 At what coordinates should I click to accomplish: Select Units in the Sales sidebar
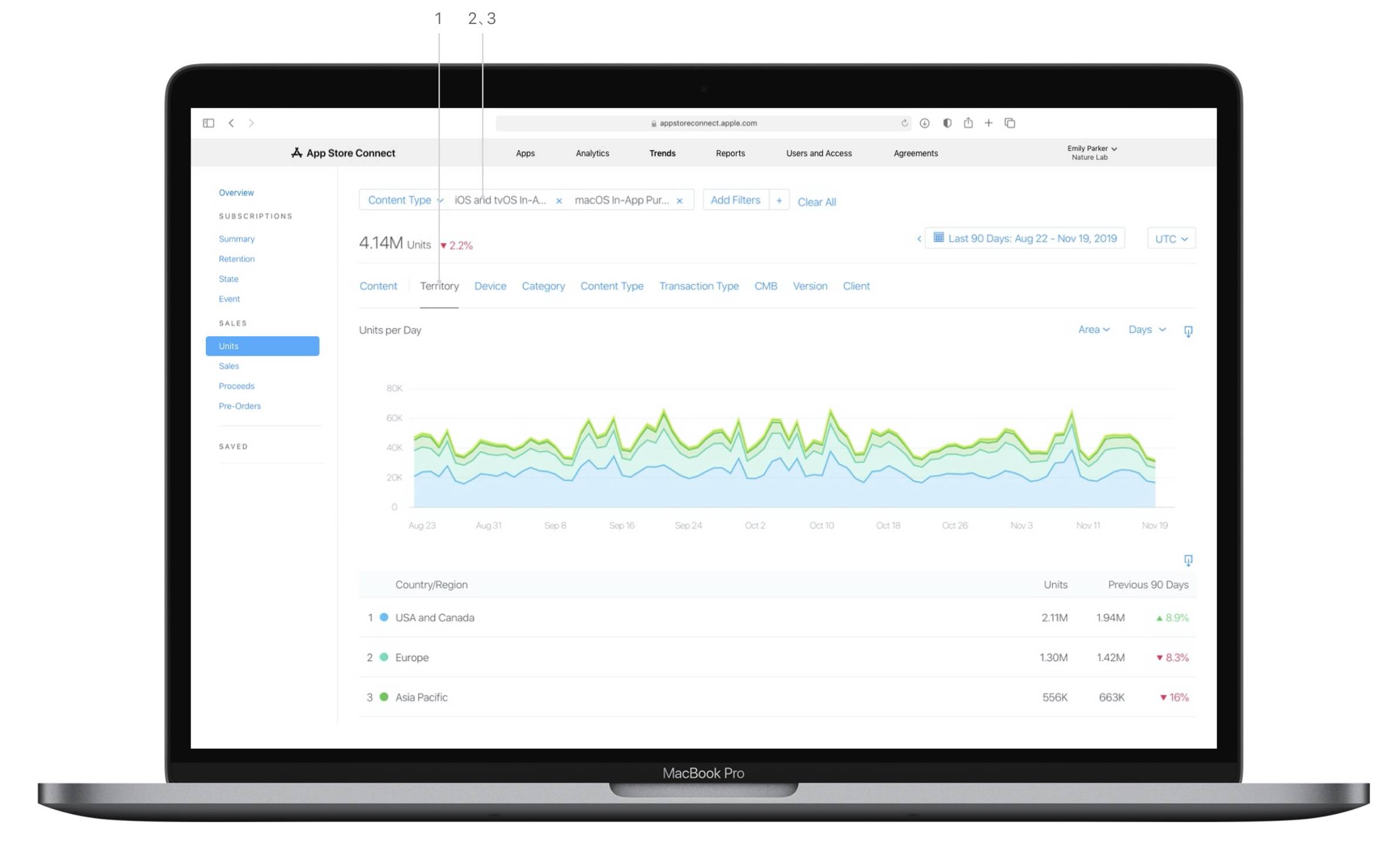pyautogui.click(x=262, y=346)
